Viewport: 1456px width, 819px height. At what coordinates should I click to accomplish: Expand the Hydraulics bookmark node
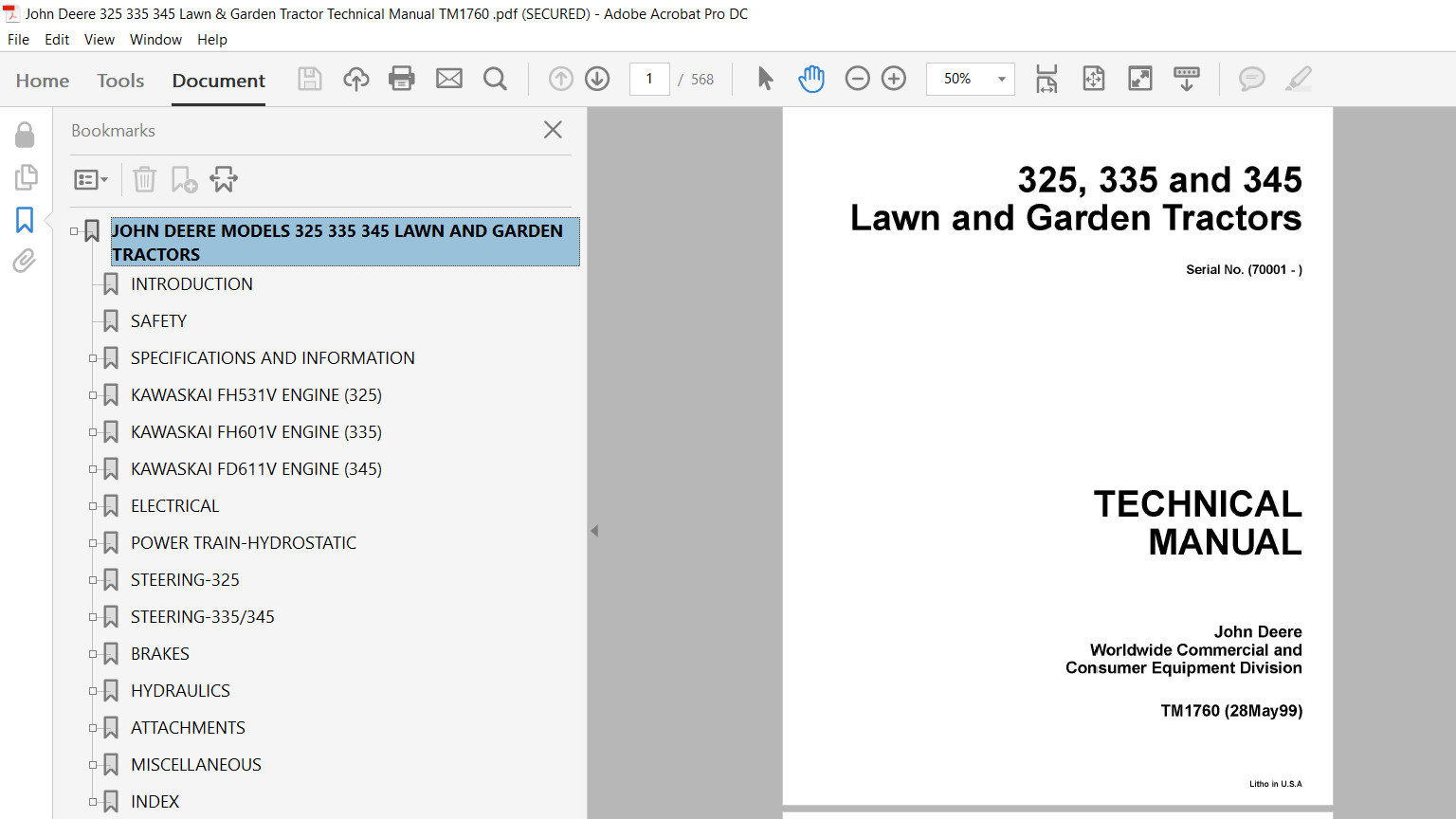coord(93,691)
